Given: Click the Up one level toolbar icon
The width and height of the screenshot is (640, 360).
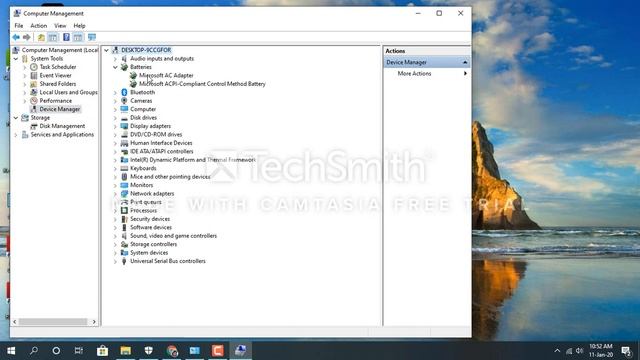Looking at the screenshot, I should (x=41, y=38).
